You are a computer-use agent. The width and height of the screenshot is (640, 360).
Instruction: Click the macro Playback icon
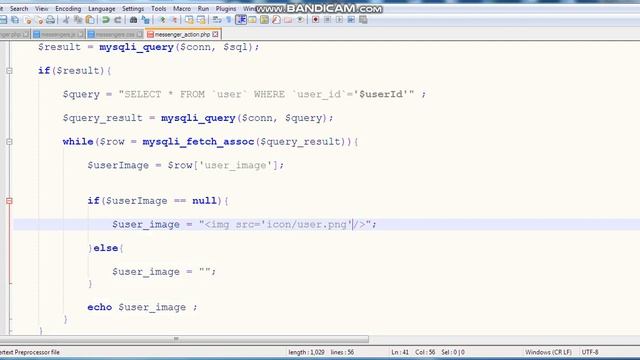pos(339,20)
